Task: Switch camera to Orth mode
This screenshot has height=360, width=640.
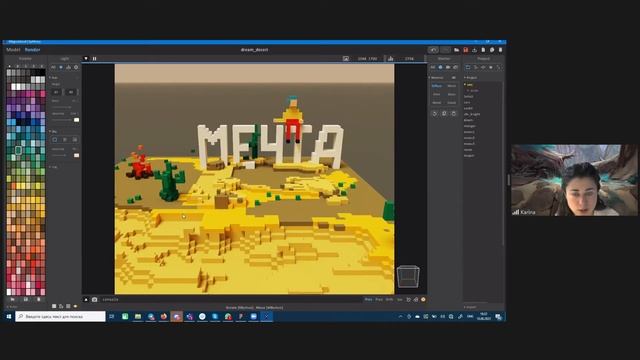Action: point(389,300)
